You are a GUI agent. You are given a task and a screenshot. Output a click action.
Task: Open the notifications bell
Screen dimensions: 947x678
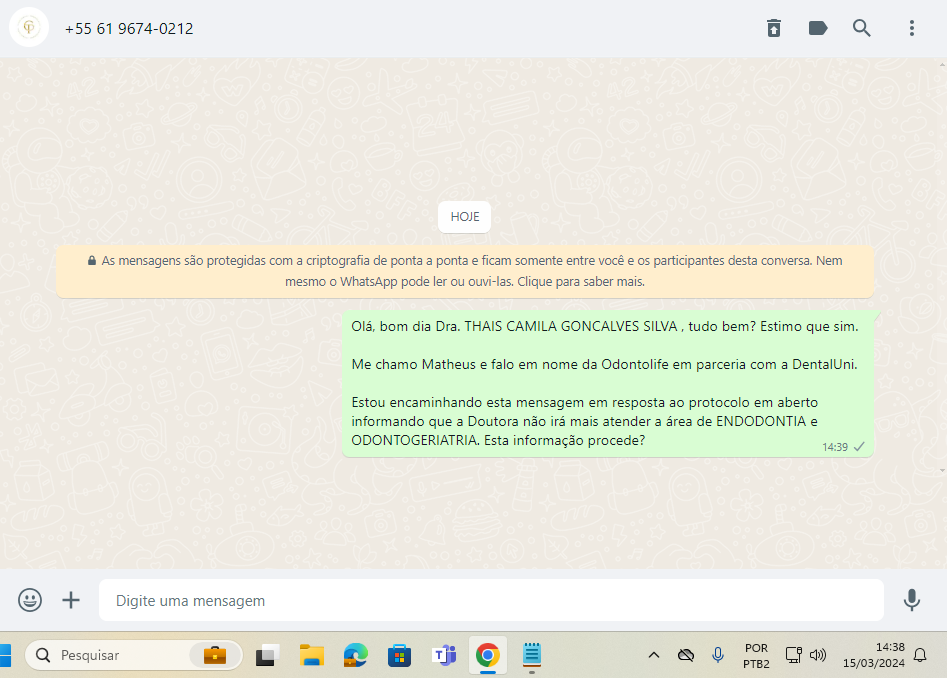pyautogui.click(x=920, y=655)
